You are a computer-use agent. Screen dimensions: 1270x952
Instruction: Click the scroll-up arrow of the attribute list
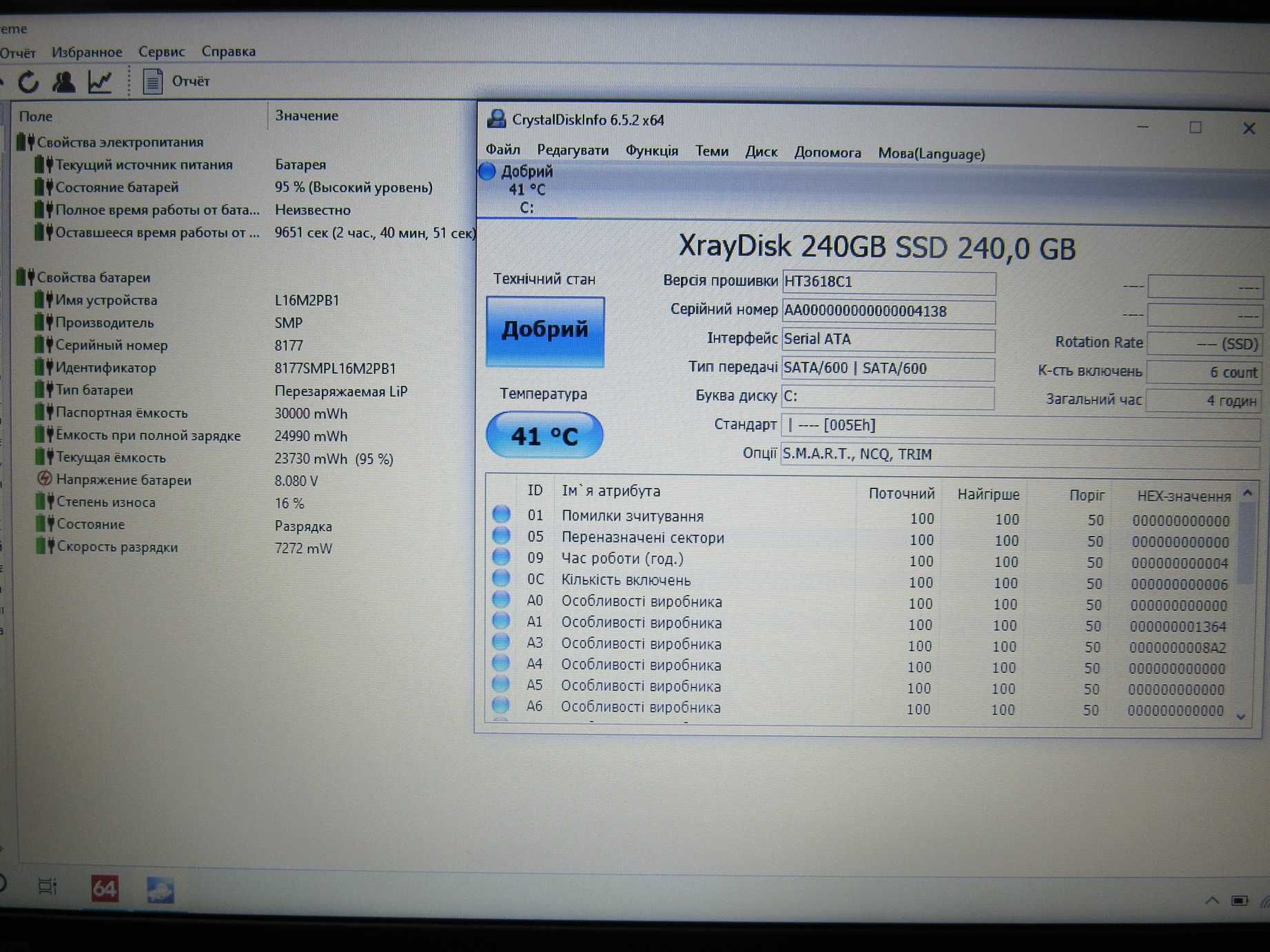pos(1247,493)
